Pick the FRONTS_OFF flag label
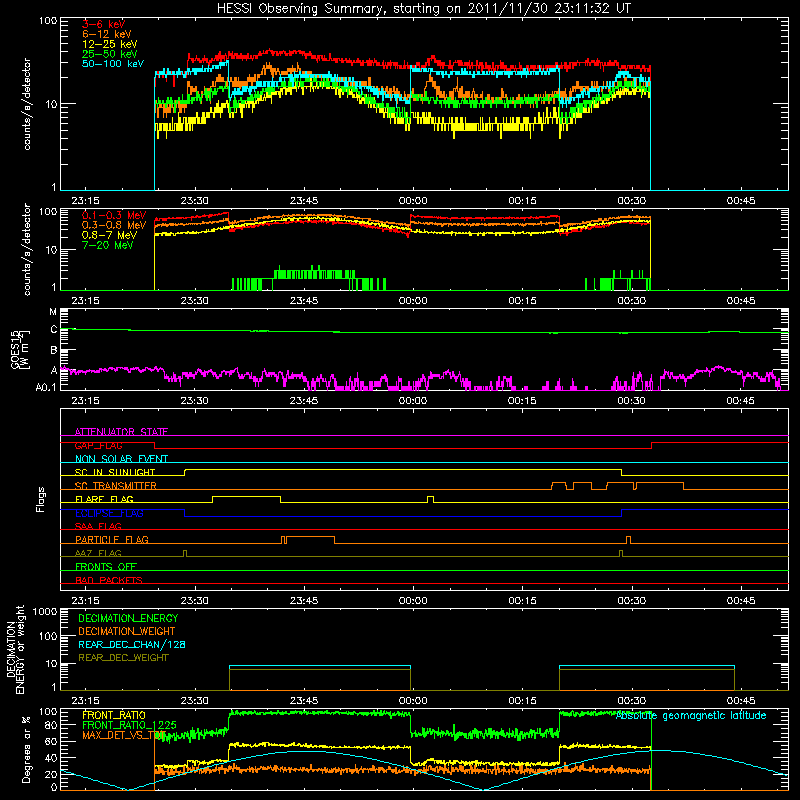The width and height of the screenshot is (800, 800). pyautogui.click(x=106, y=567)
